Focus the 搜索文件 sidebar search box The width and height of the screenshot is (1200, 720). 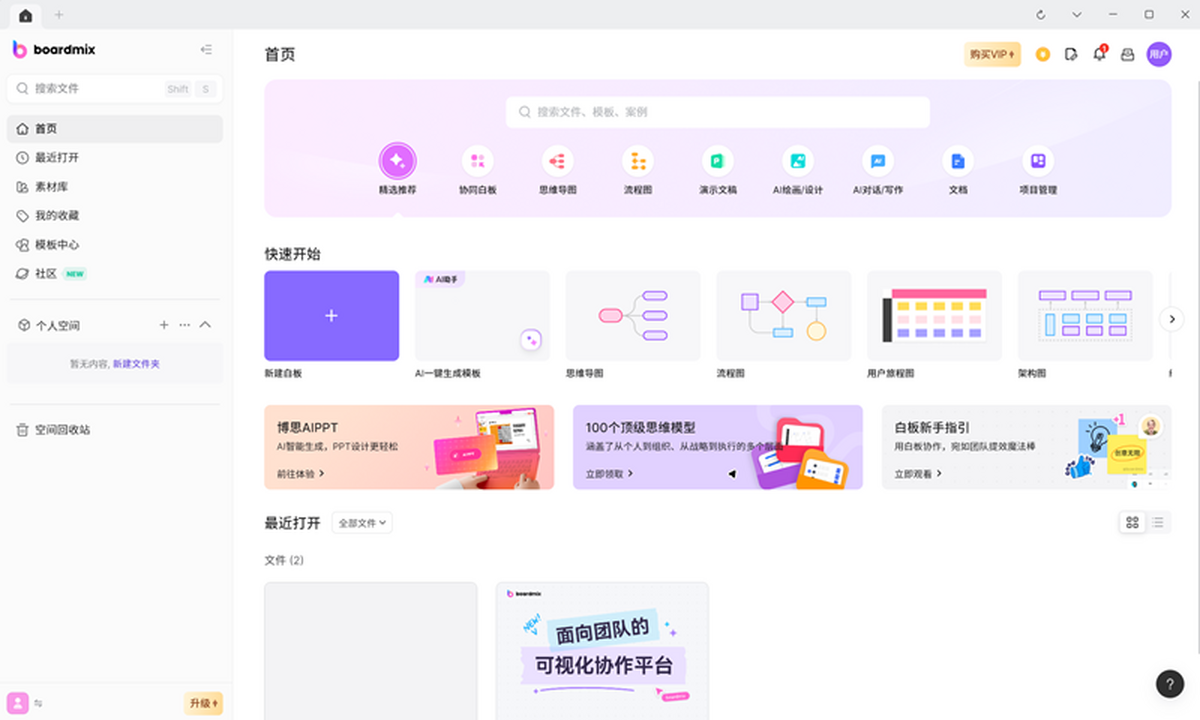(115, 89)
